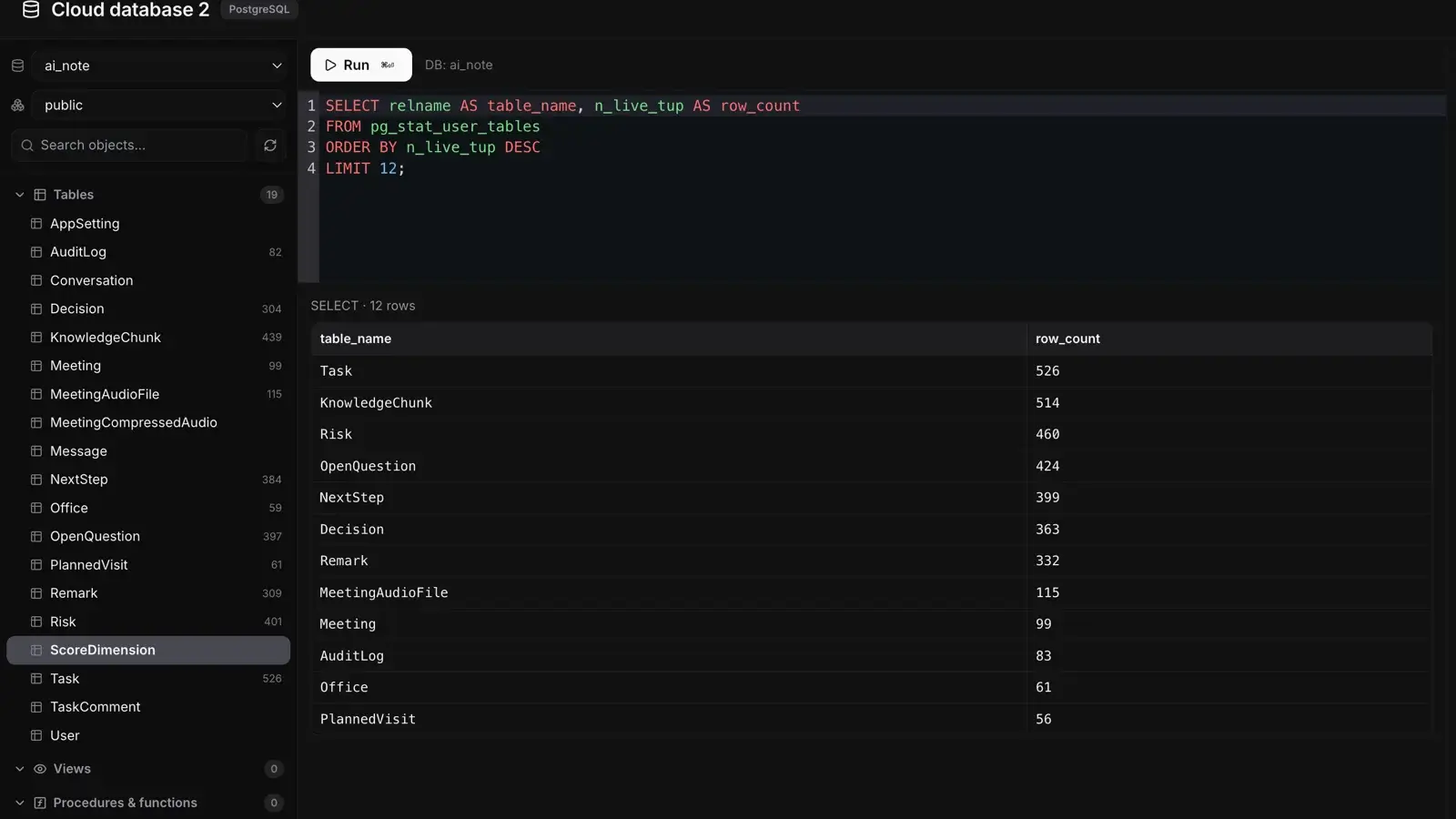This screenshot has width=1456, height=819.
Task: Click the PostgreSQL badge in the header
Action: pyautogui.click(x=259, y=9)
